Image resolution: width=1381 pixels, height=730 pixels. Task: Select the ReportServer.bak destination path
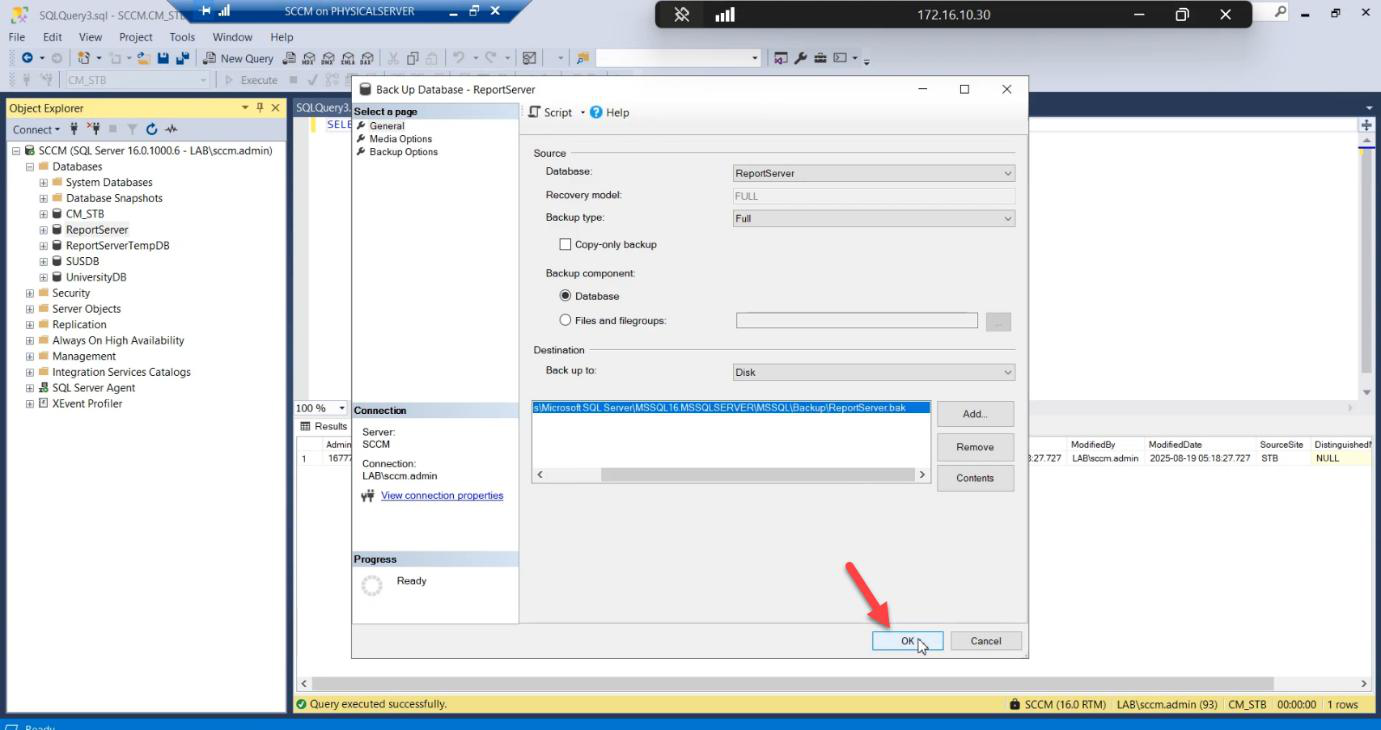[731, 408]
